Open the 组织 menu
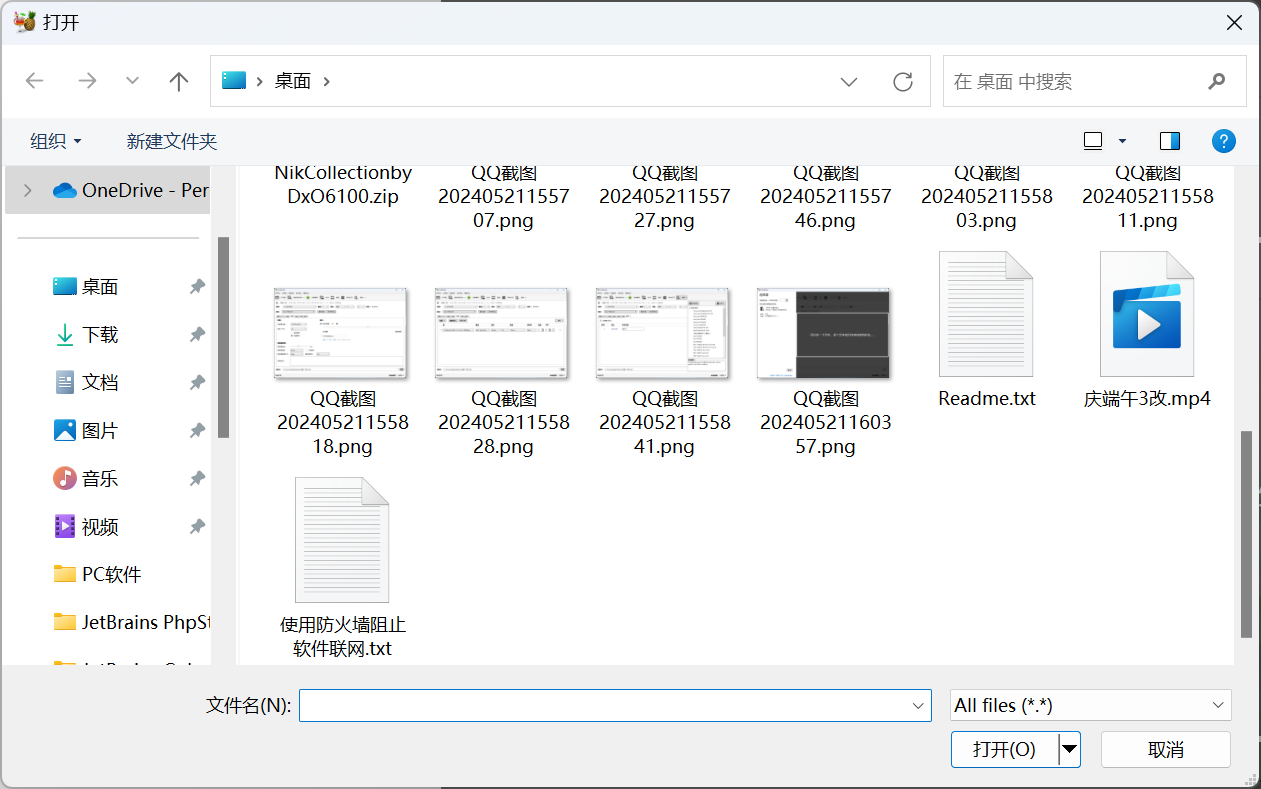1261x789 pixels. click(55, 141)
